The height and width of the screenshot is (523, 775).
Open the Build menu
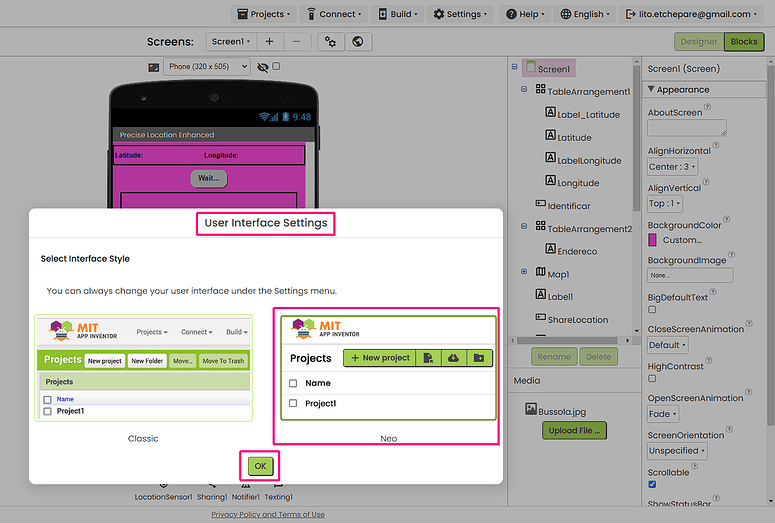click(398, 14)
